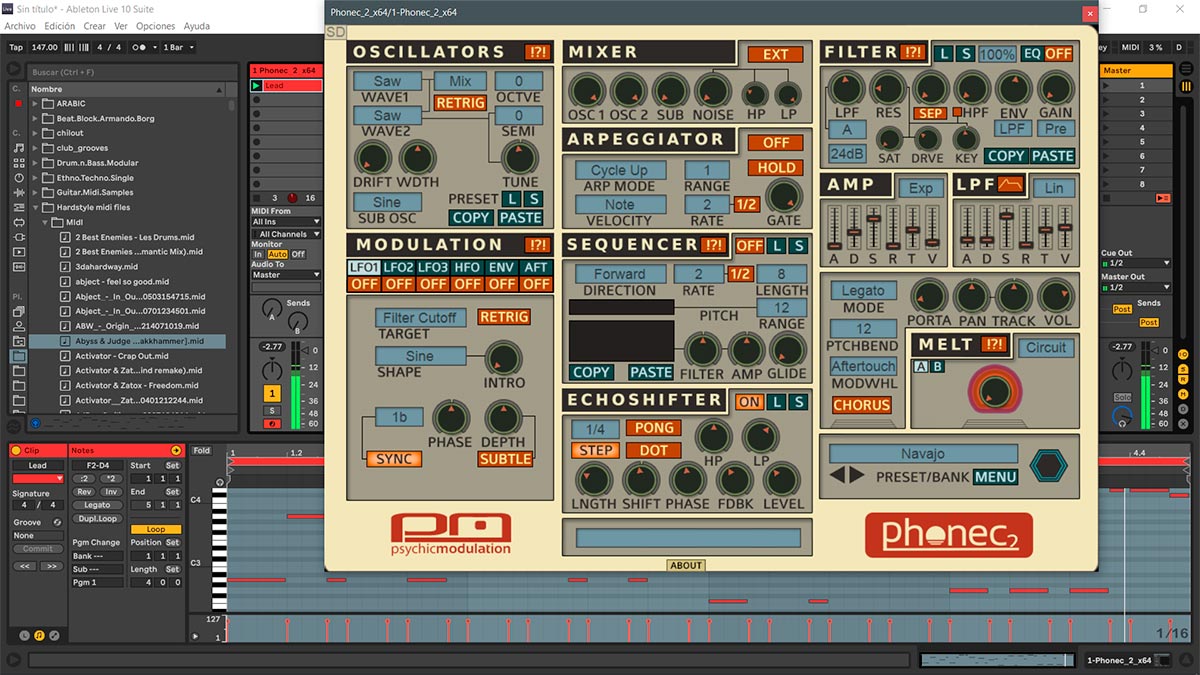
Task: Open the Crear menu
Action: click(x=95, y=26)
